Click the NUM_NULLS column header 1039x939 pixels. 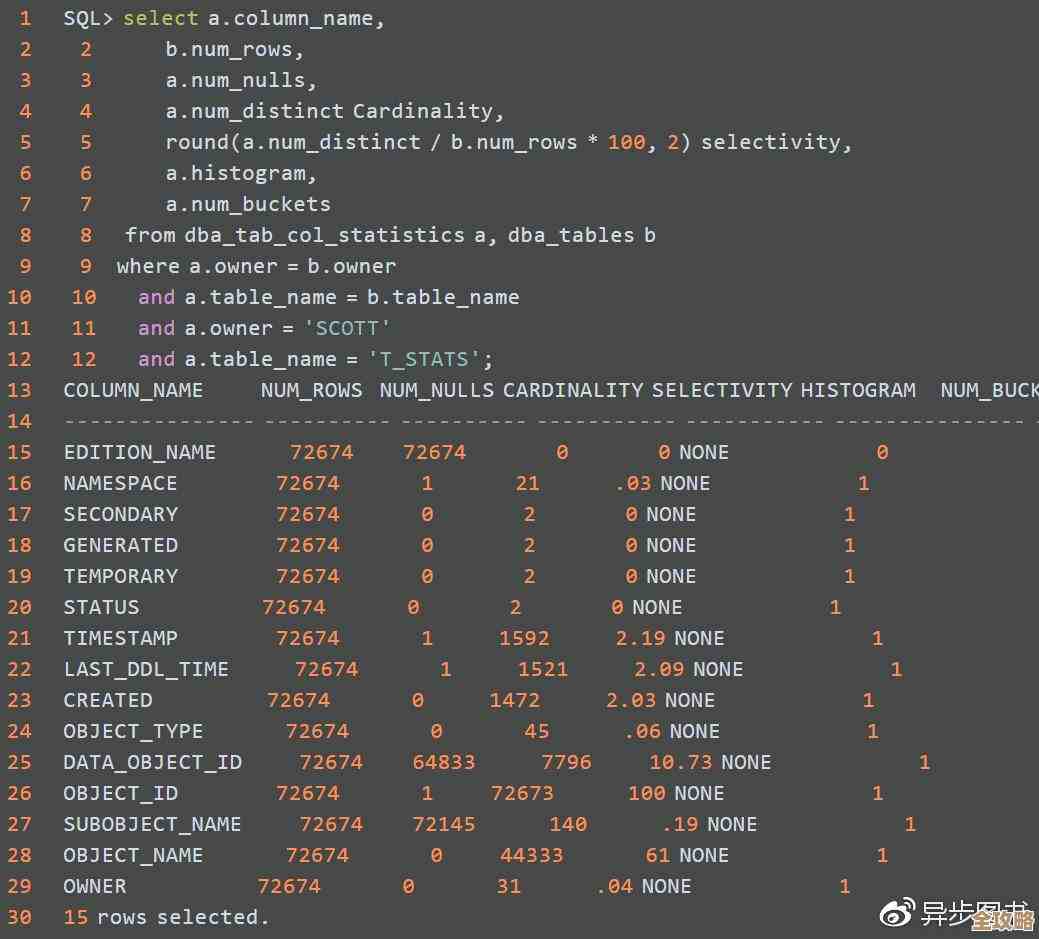coord(437,390)
